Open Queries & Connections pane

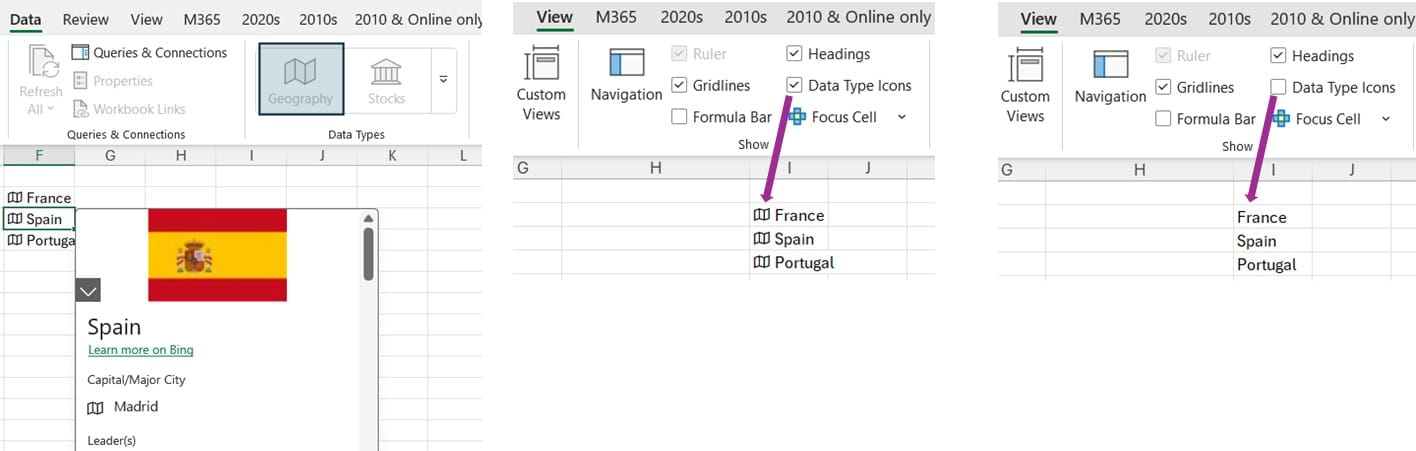(x=150, y=53)
